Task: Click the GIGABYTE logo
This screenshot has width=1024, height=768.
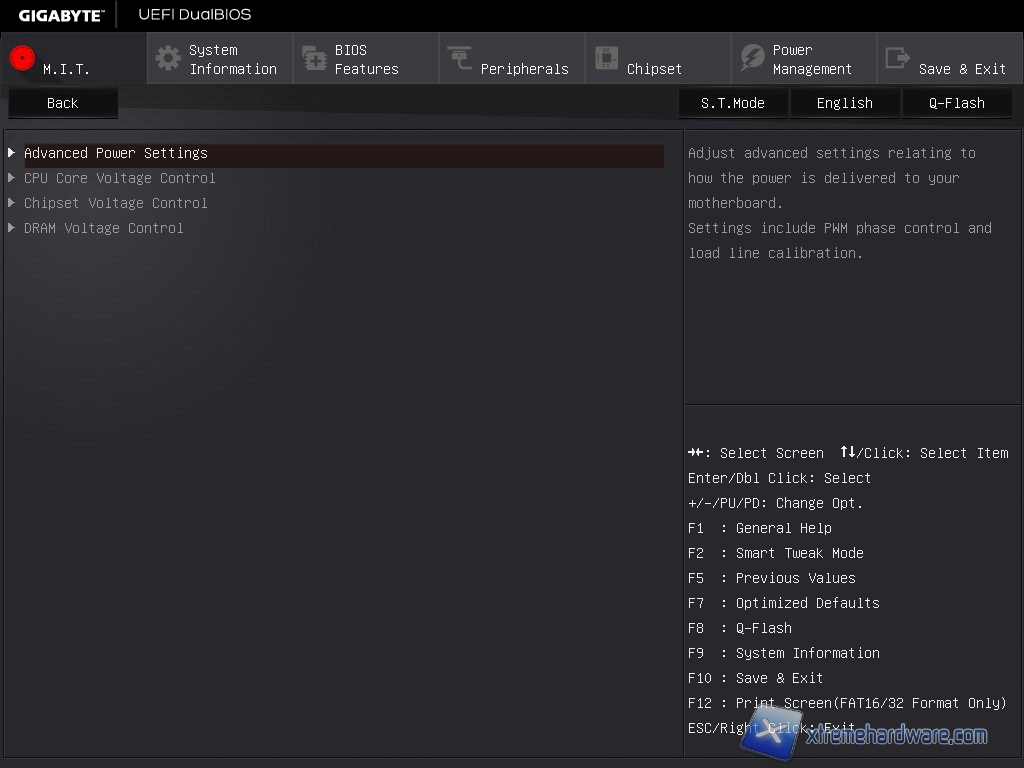Action: pos(60,15)
